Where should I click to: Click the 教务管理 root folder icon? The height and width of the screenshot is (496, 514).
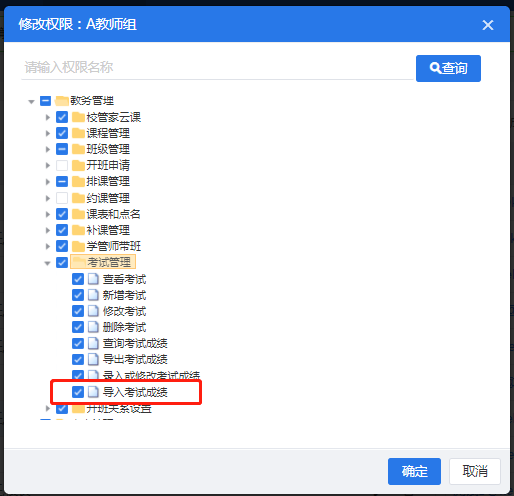(x=62, y=101)
